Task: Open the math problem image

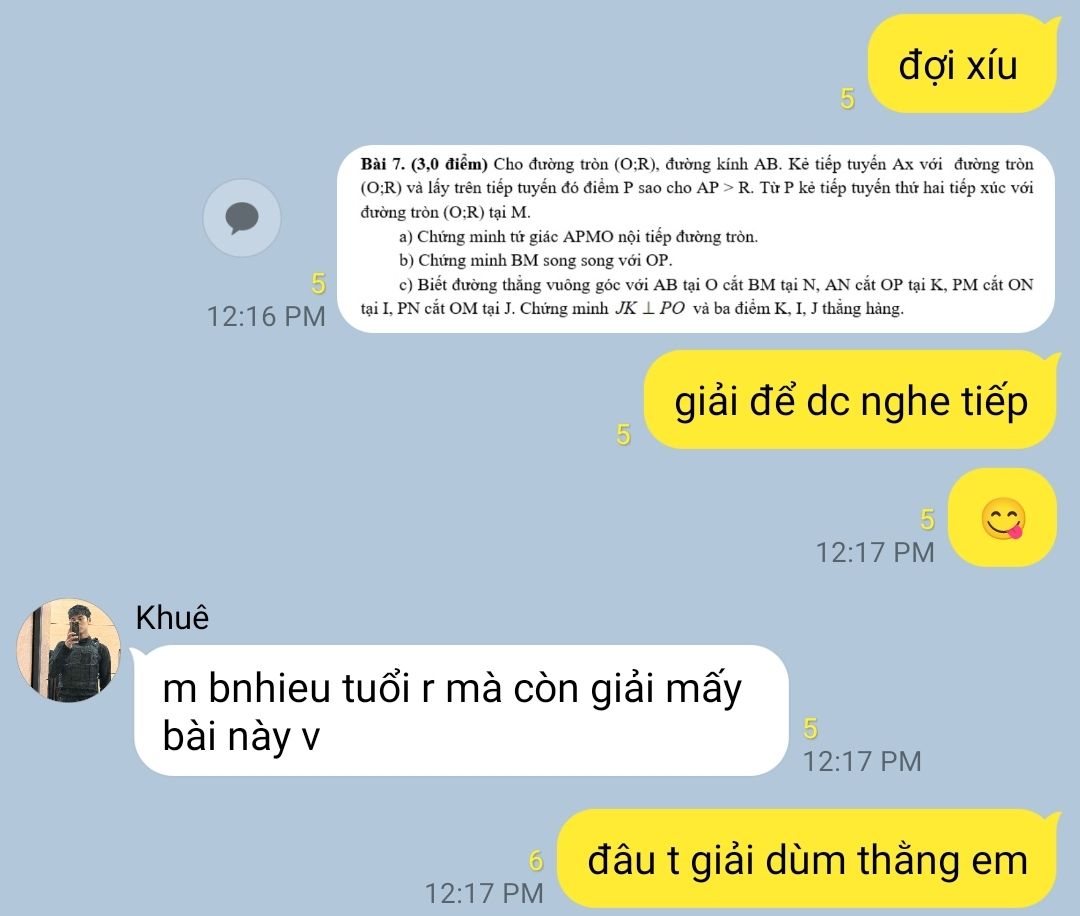Action: (x=696, y=239)
